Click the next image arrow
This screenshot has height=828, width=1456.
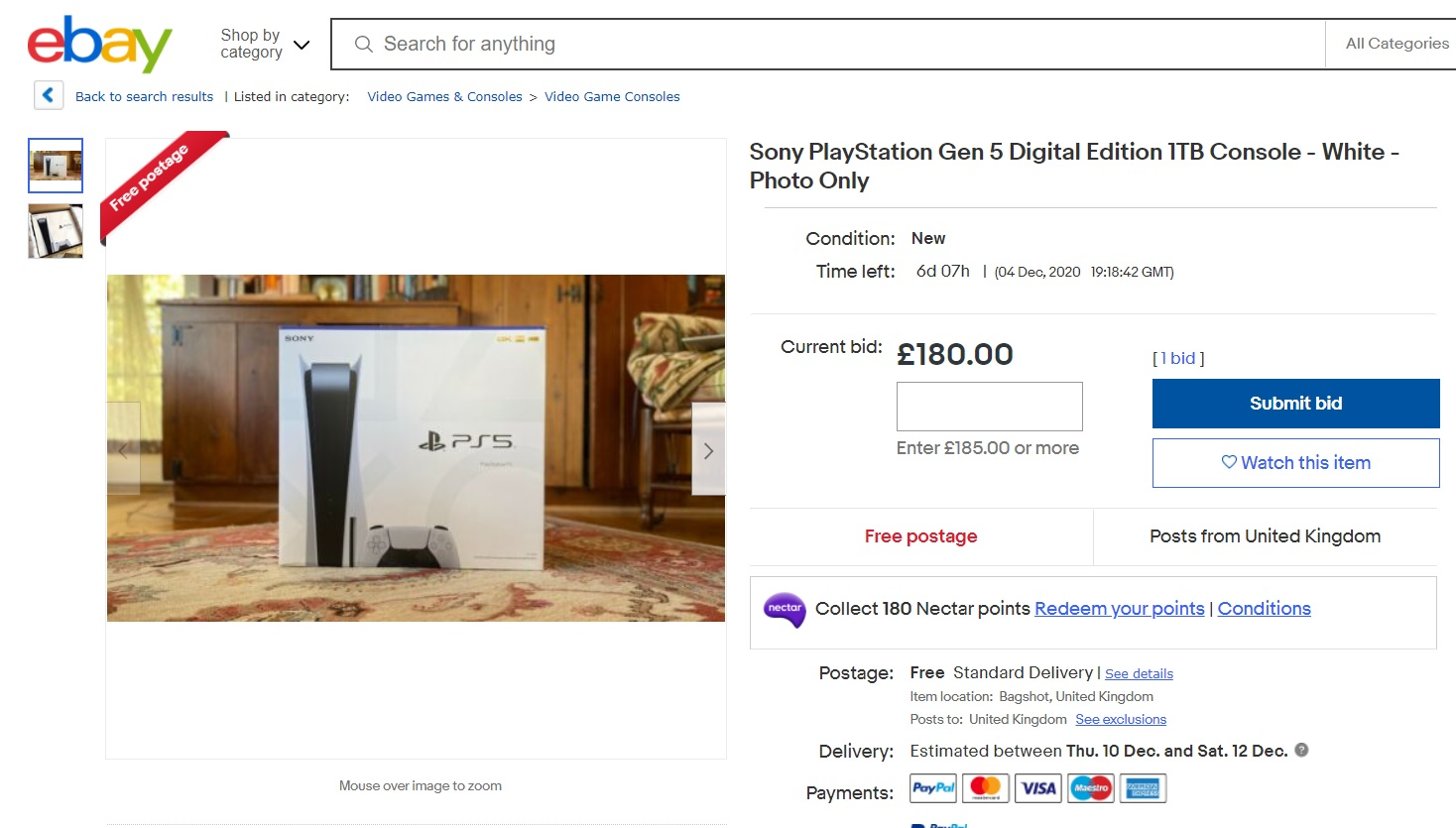[x=708, y=450]
